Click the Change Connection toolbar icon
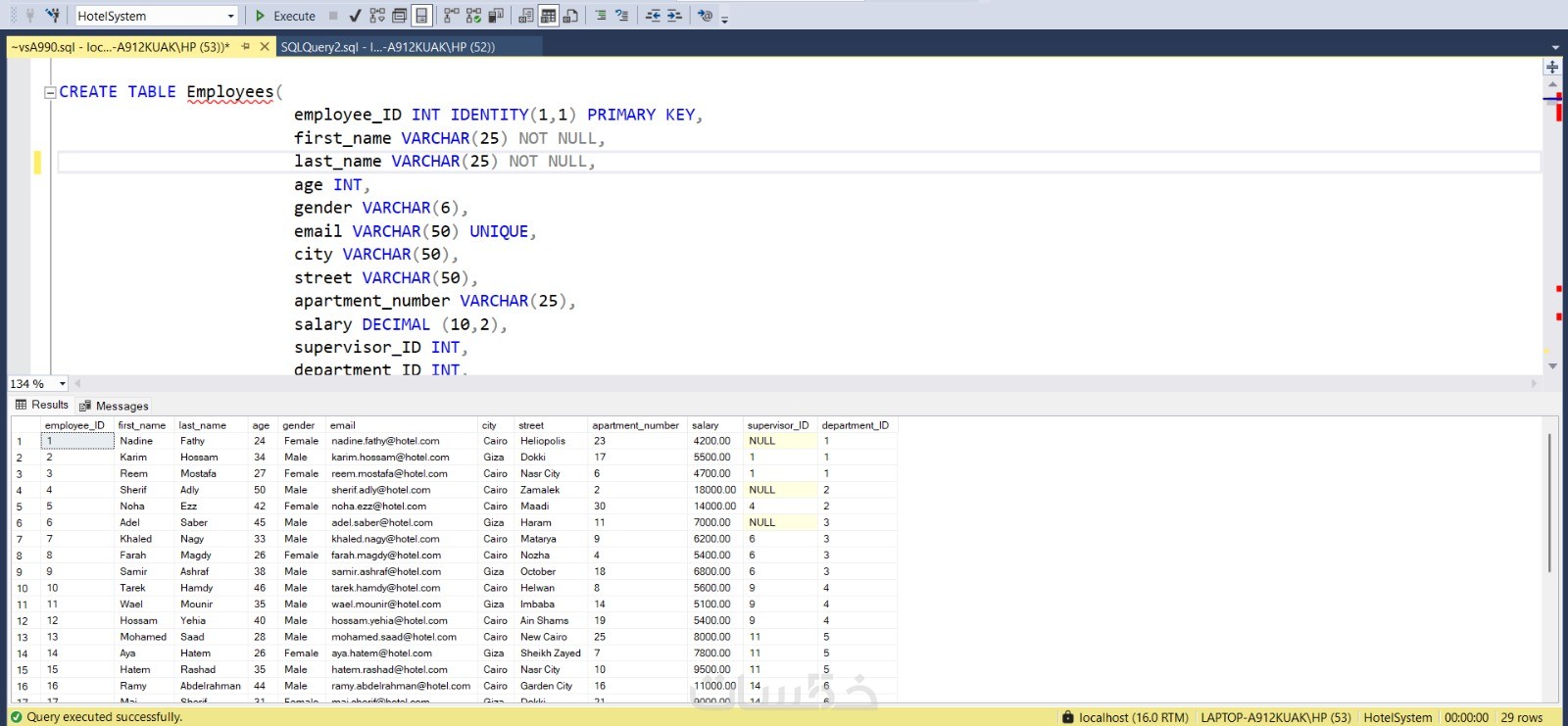 pos(52,16)
